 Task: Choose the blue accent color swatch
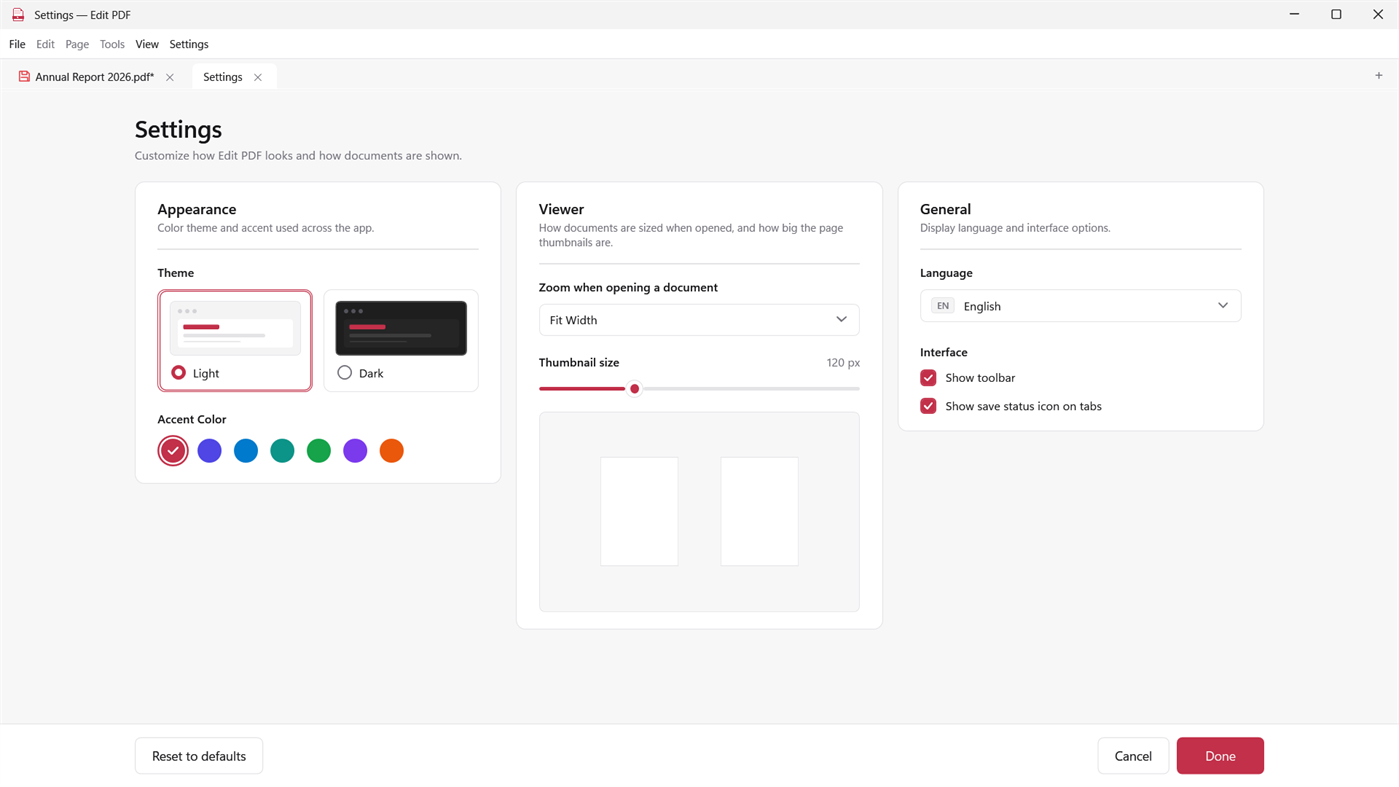[x=246, y=451]
